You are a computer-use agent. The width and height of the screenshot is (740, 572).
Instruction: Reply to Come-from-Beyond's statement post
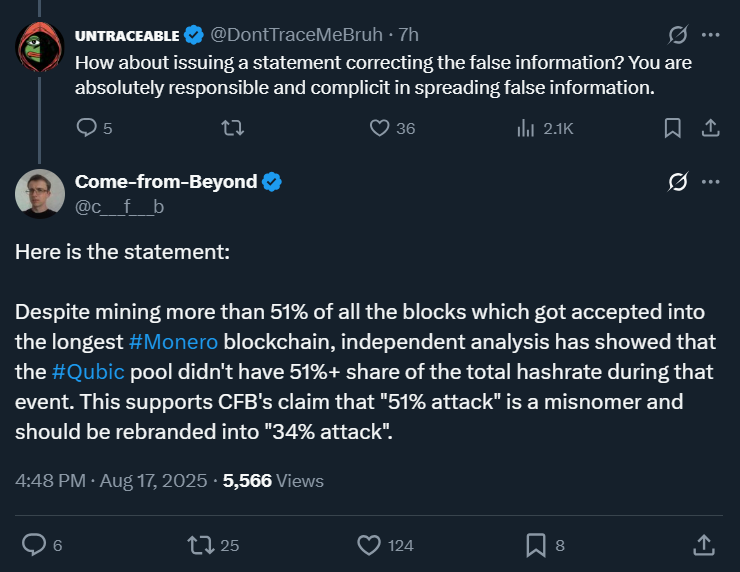click(34, 544)
